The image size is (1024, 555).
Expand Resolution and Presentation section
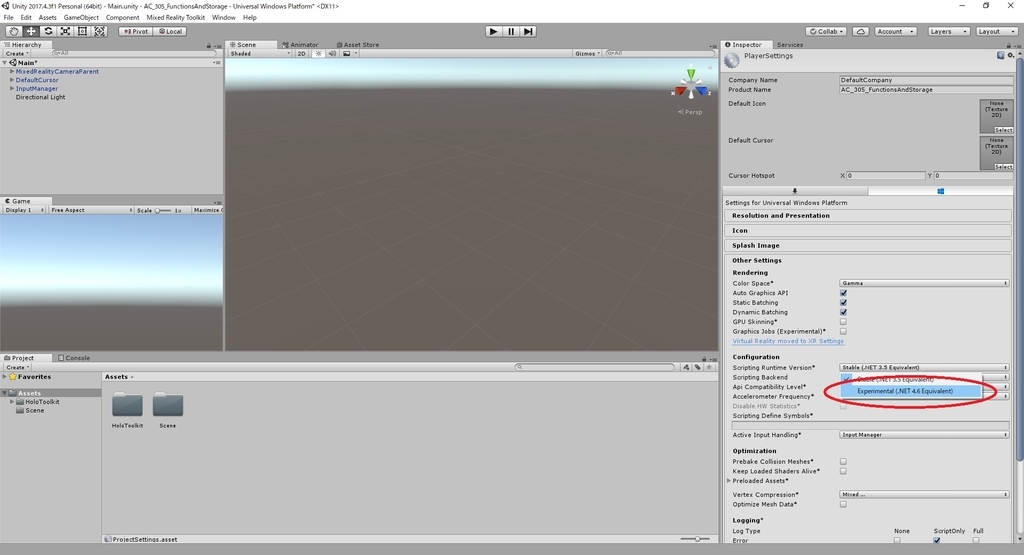click(x=868, y=215)
